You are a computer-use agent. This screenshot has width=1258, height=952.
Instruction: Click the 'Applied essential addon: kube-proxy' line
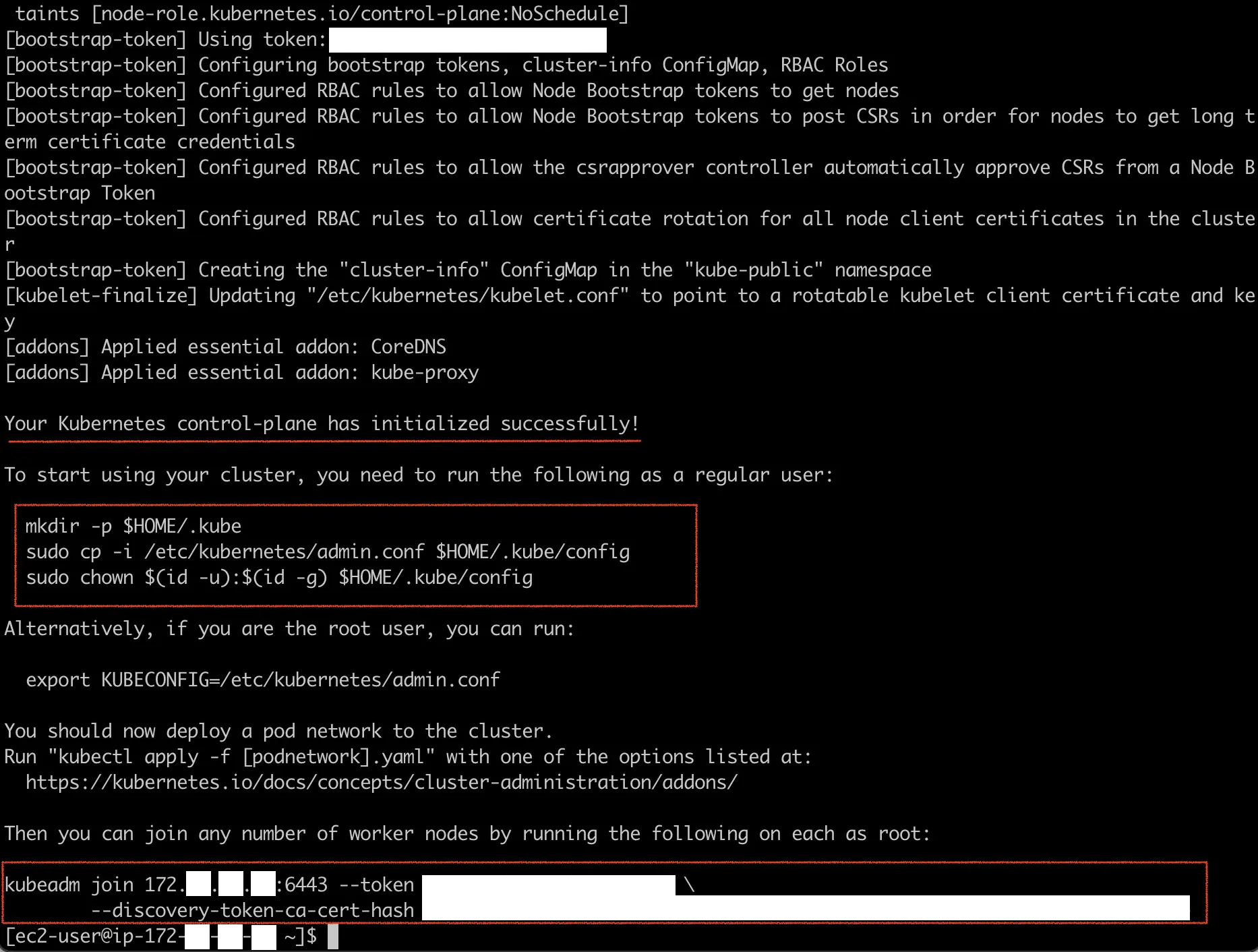click(x=241, y=372)
